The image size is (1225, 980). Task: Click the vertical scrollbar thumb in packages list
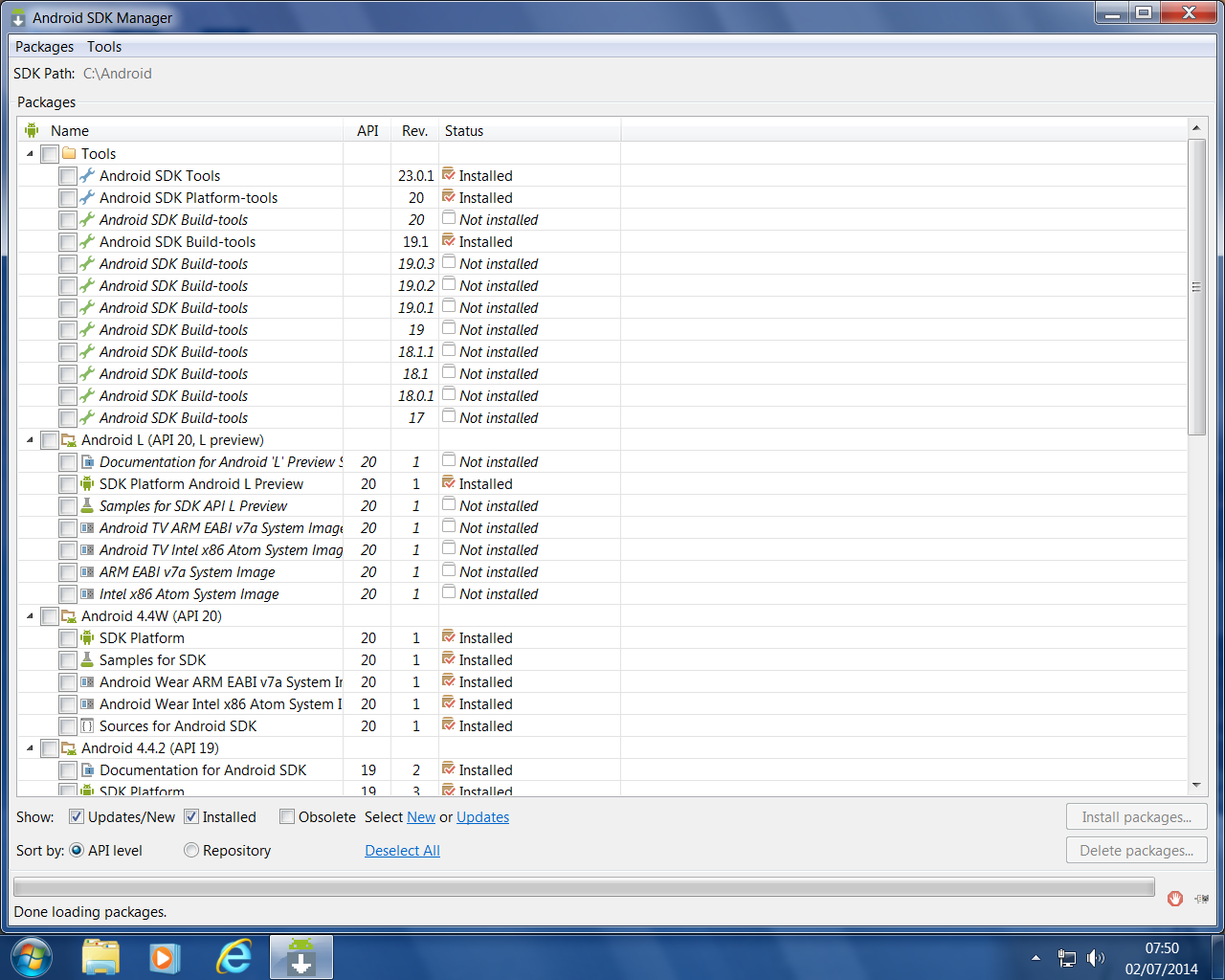(1196, 287)
